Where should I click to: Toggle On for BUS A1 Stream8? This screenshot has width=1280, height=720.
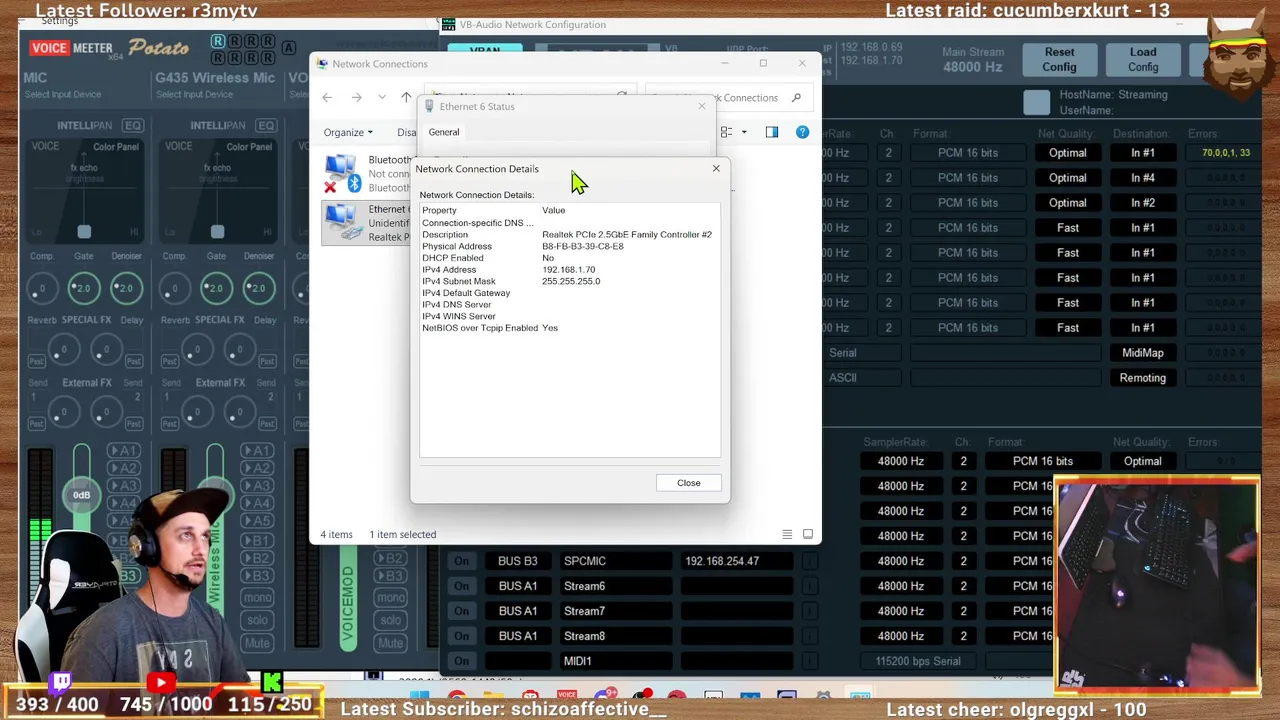click(461, 636)
